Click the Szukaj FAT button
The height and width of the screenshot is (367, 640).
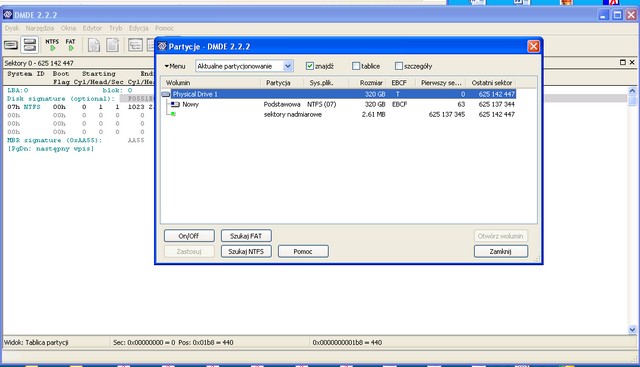[246, 236]
